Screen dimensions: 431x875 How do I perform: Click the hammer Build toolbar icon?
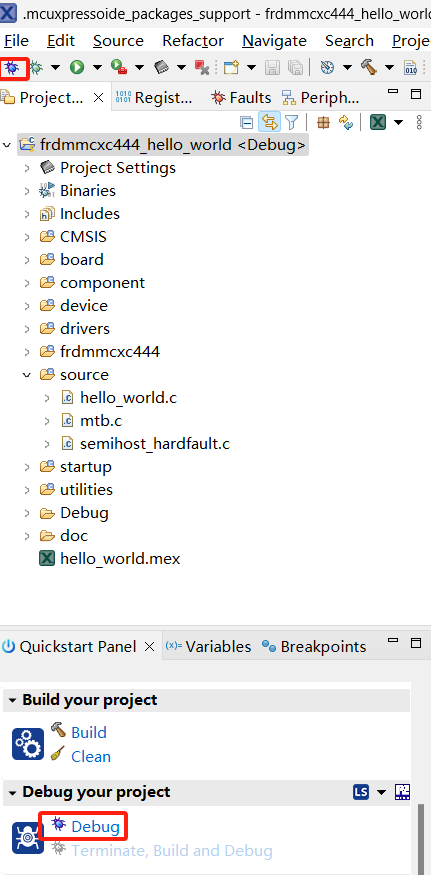click(368, 68)
